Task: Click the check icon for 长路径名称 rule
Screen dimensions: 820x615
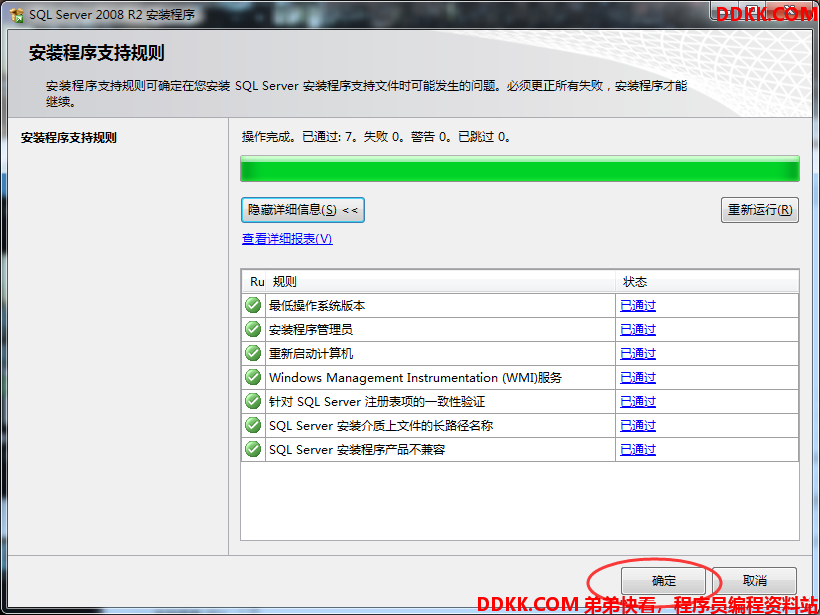Action: pyautogui.click(x=253, y=425)
